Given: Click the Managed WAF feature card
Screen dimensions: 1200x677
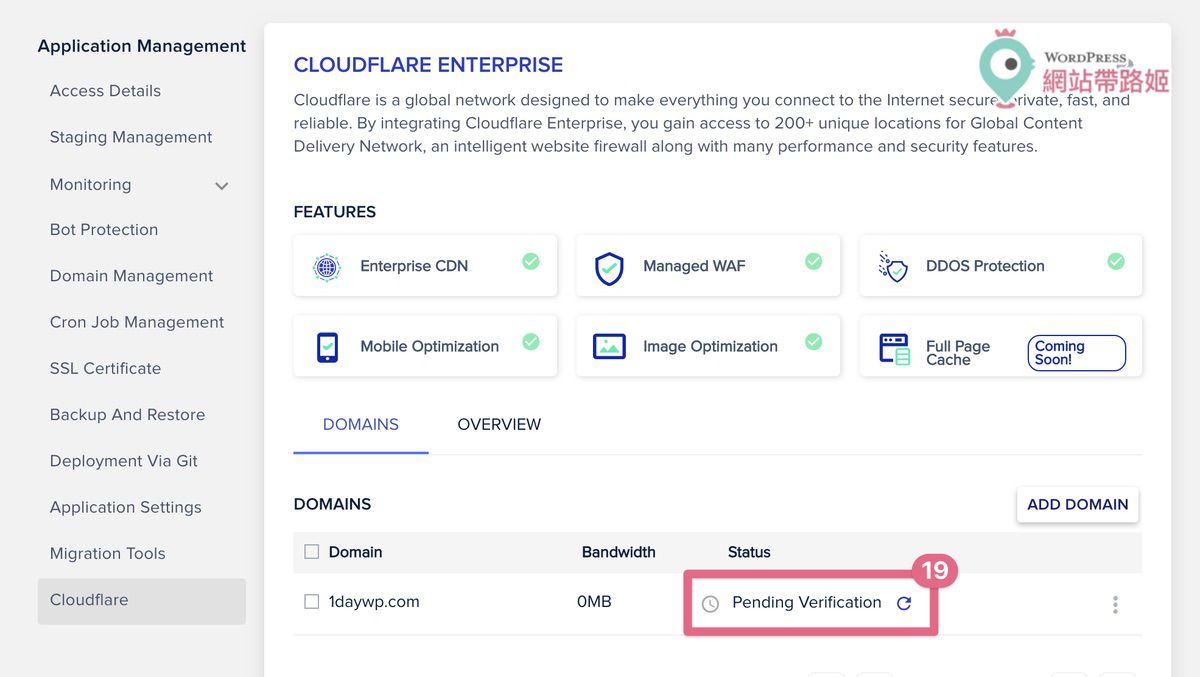Looking at the screenshot, I should (x=708, y=266).
